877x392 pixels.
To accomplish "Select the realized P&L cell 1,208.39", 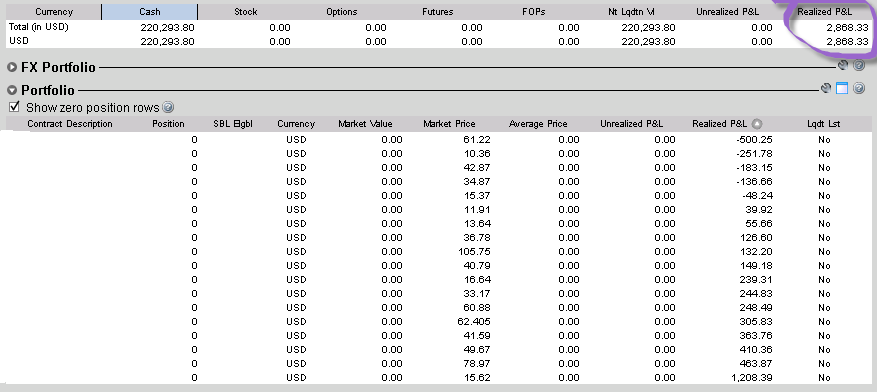I will click(x=753, y=377).
